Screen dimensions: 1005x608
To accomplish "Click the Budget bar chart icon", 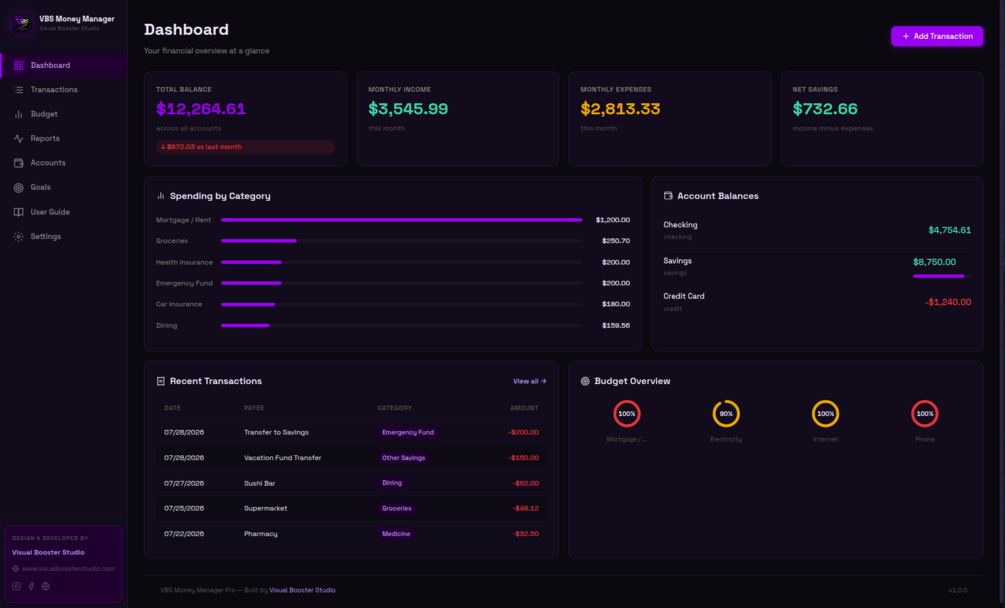I will [19, 114].
